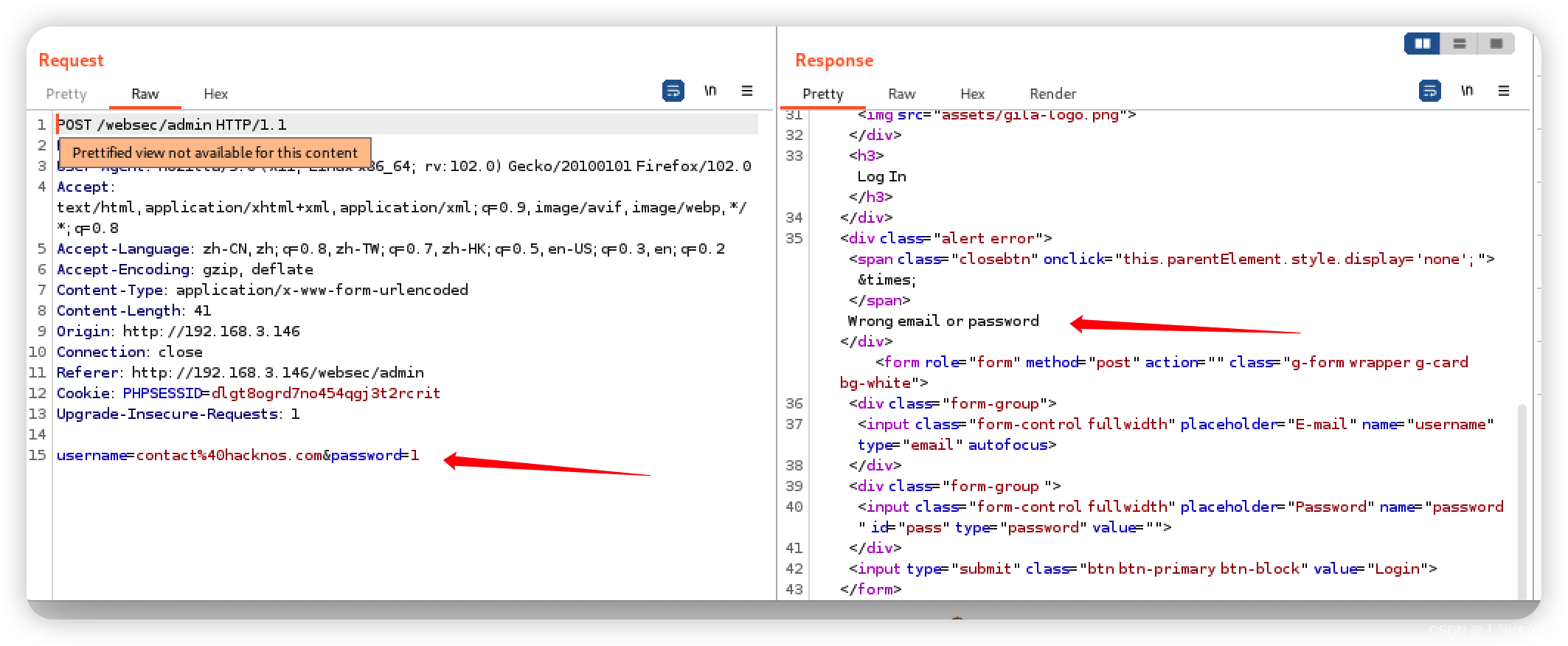Switch to Hex tab in Response panel
1568x646 pixels.
[x=973, y=94]
